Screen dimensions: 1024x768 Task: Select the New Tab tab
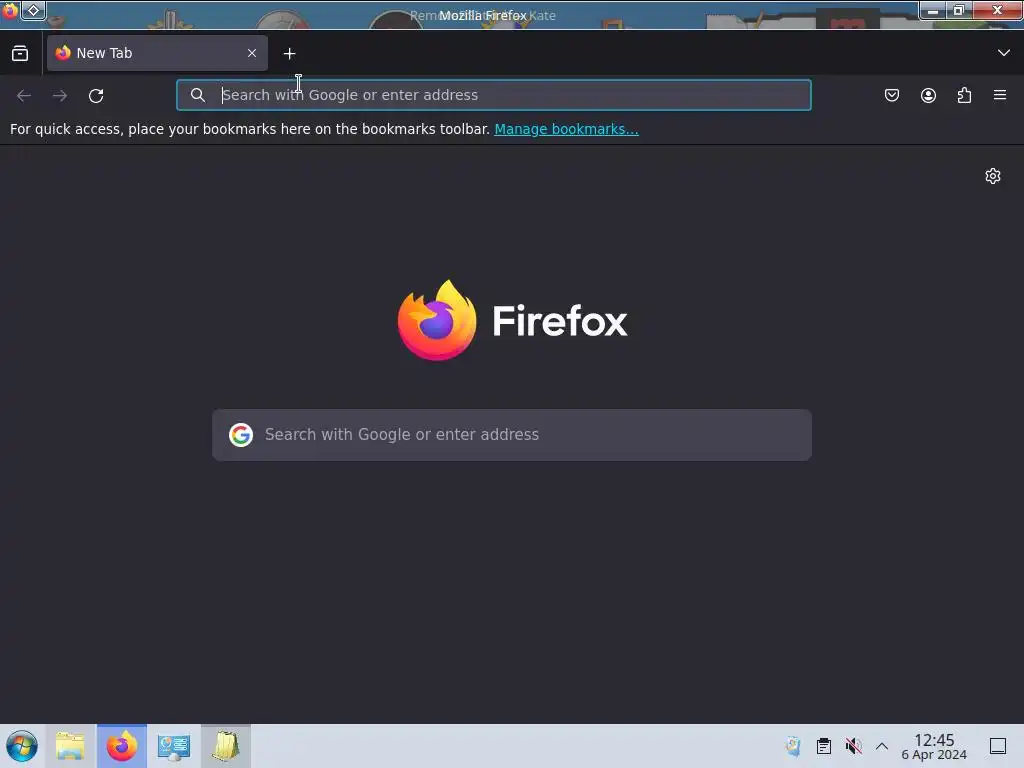click(x=157, y=53)
